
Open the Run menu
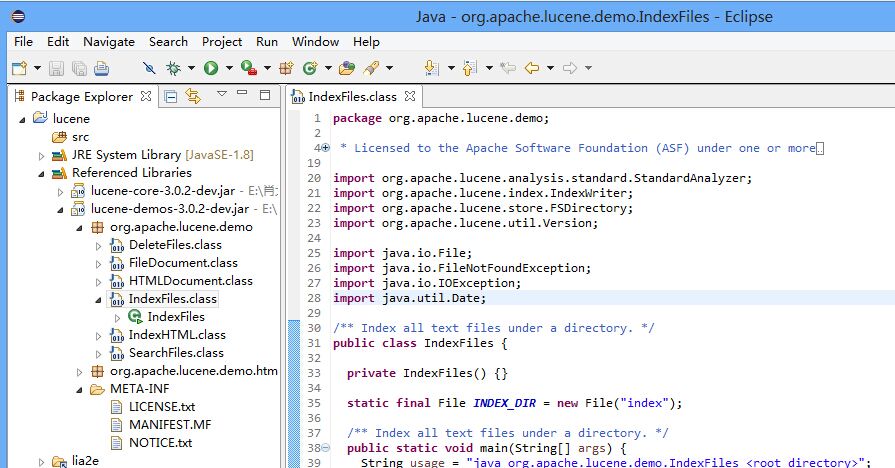tap(267, 42)
